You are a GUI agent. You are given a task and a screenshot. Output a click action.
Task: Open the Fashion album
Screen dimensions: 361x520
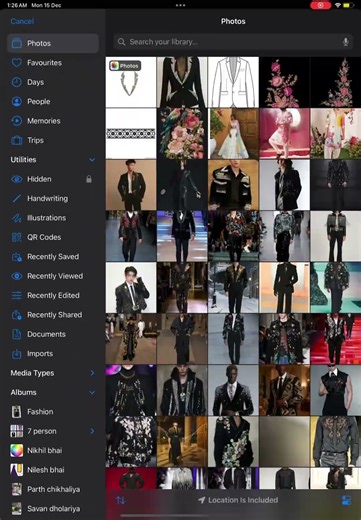pyautogui.click(x=53, y=412)
